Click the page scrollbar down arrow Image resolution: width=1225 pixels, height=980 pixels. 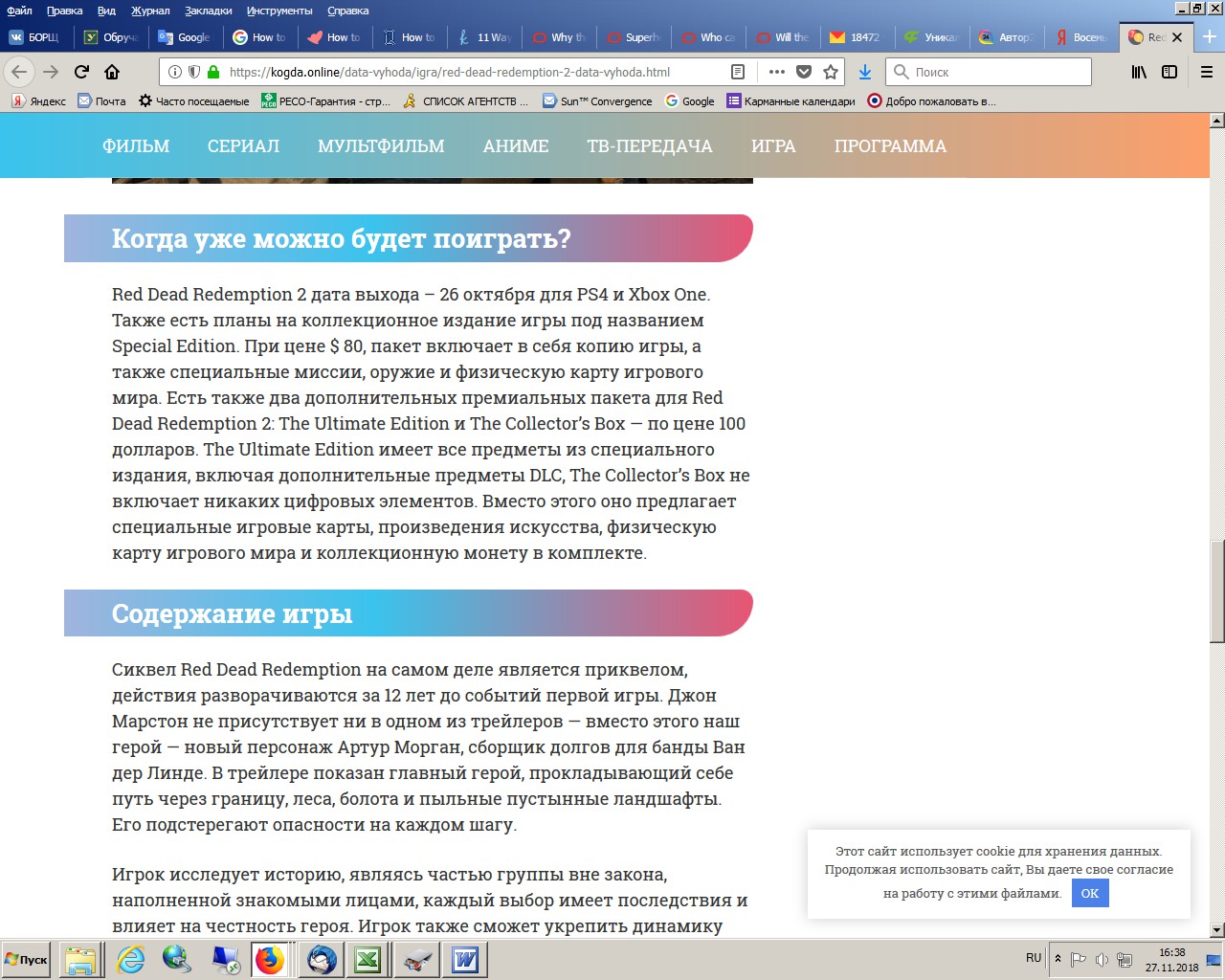pos(1217,930)
